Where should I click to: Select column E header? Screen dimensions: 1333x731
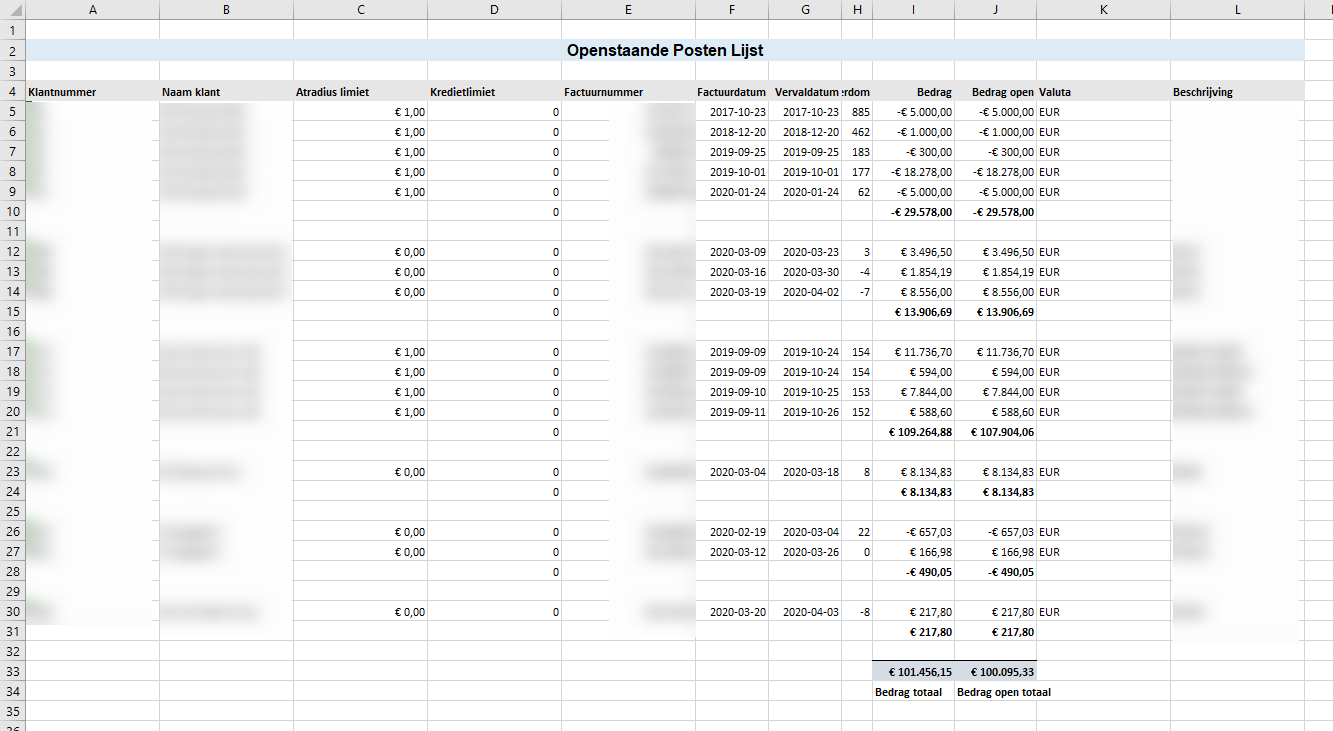628,10
